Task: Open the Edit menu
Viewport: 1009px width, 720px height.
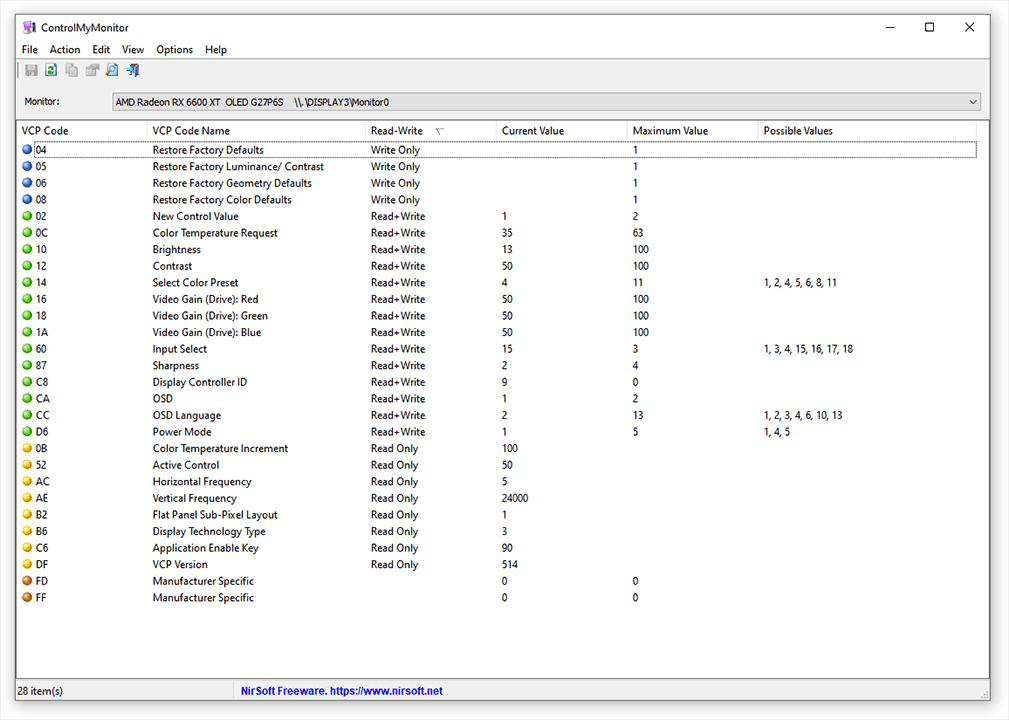Action: point(101,50)
